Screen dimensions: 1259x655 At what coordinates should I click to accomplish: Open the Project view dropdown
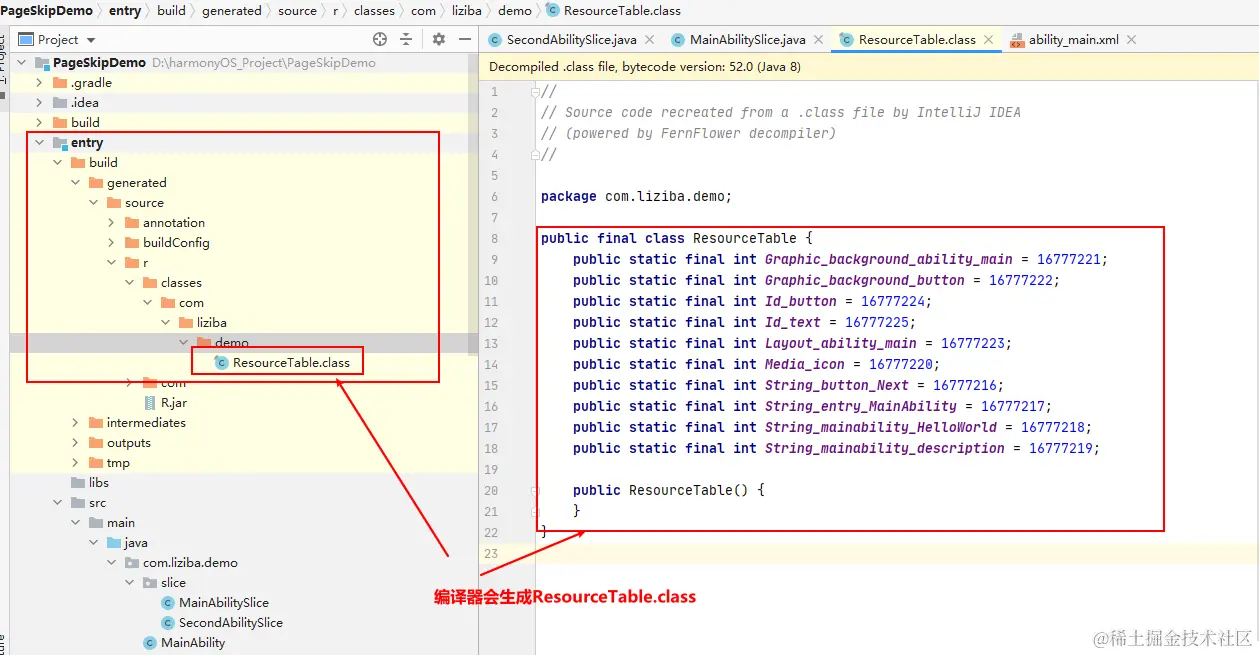coord(91,40)
